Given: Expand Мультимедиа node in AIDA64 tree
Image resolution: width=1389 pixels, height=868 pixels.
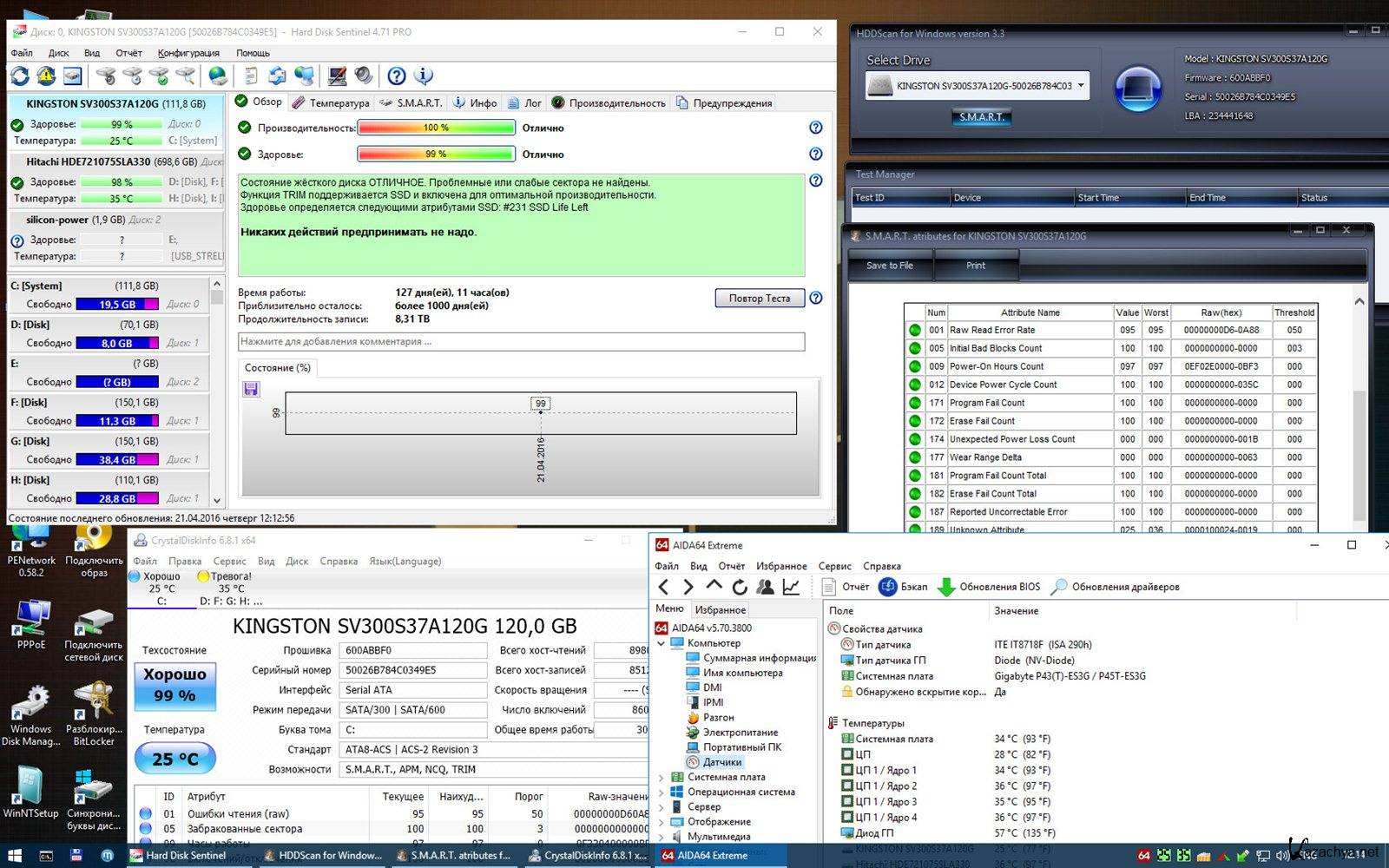Looking at the screenshot, I should pyautogui.click(x=662, y=837).
